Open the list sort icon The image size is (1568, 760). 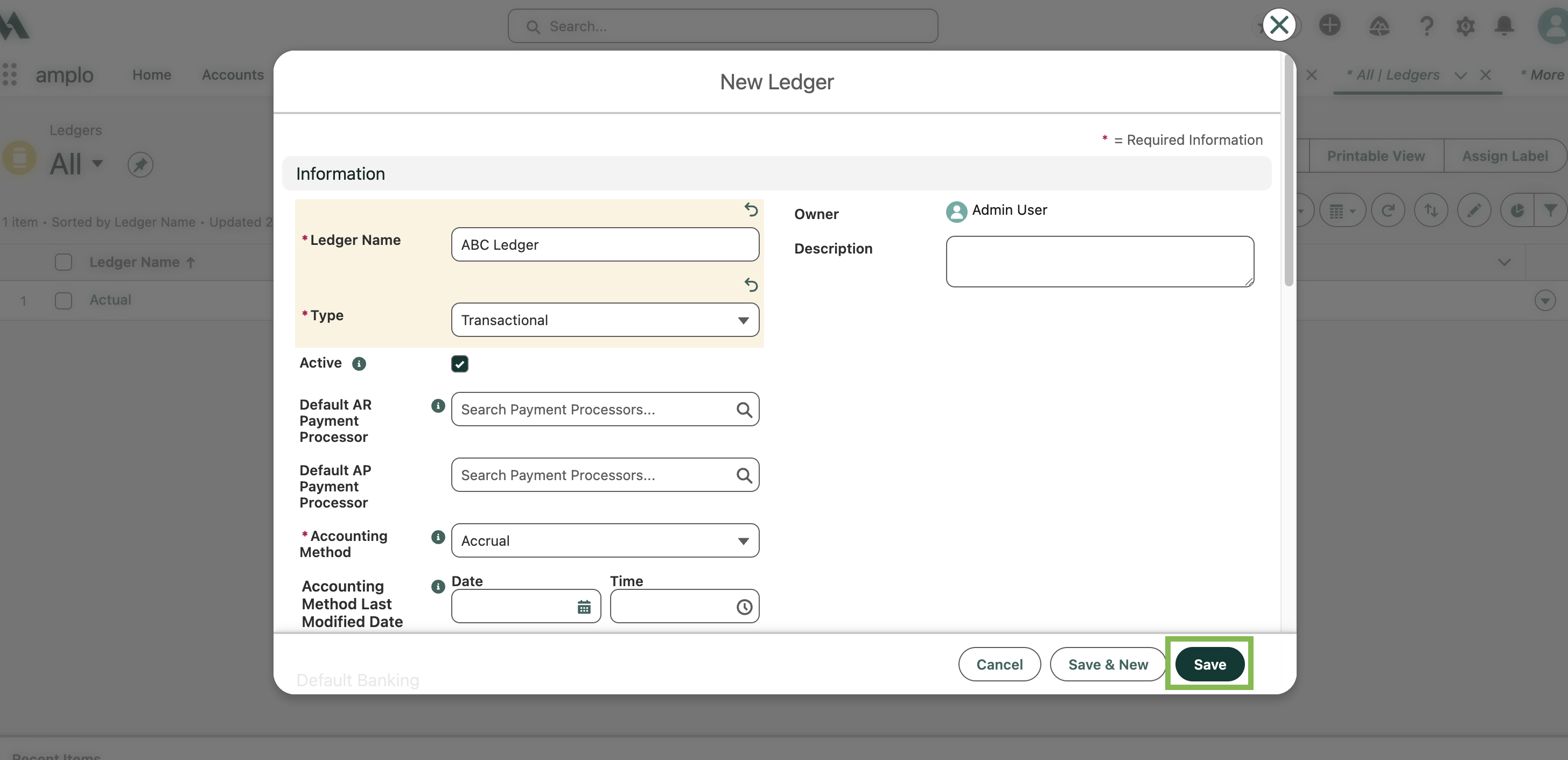coord(1431,210)
